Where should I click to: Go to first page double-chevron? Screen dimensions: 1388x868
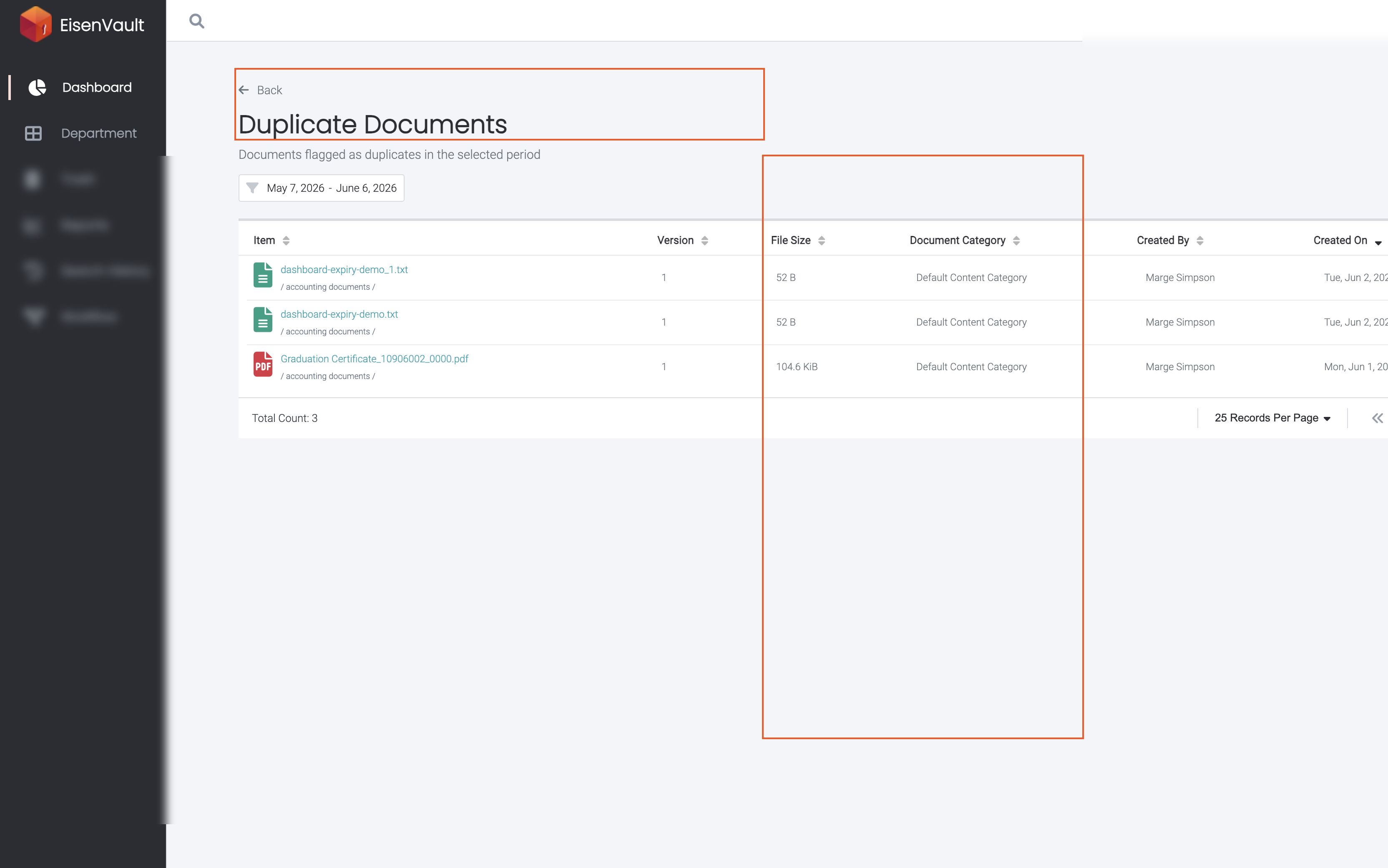tap(1378, 418)
